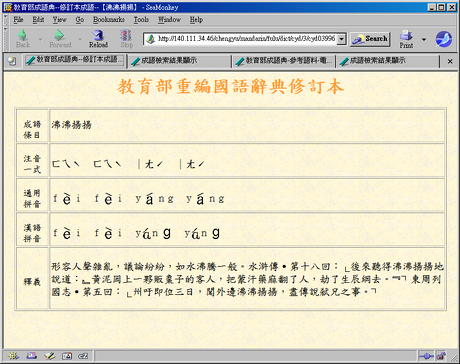The image size is (460, 364).
Task: Open the Edit menu
Action: [38, 20]
